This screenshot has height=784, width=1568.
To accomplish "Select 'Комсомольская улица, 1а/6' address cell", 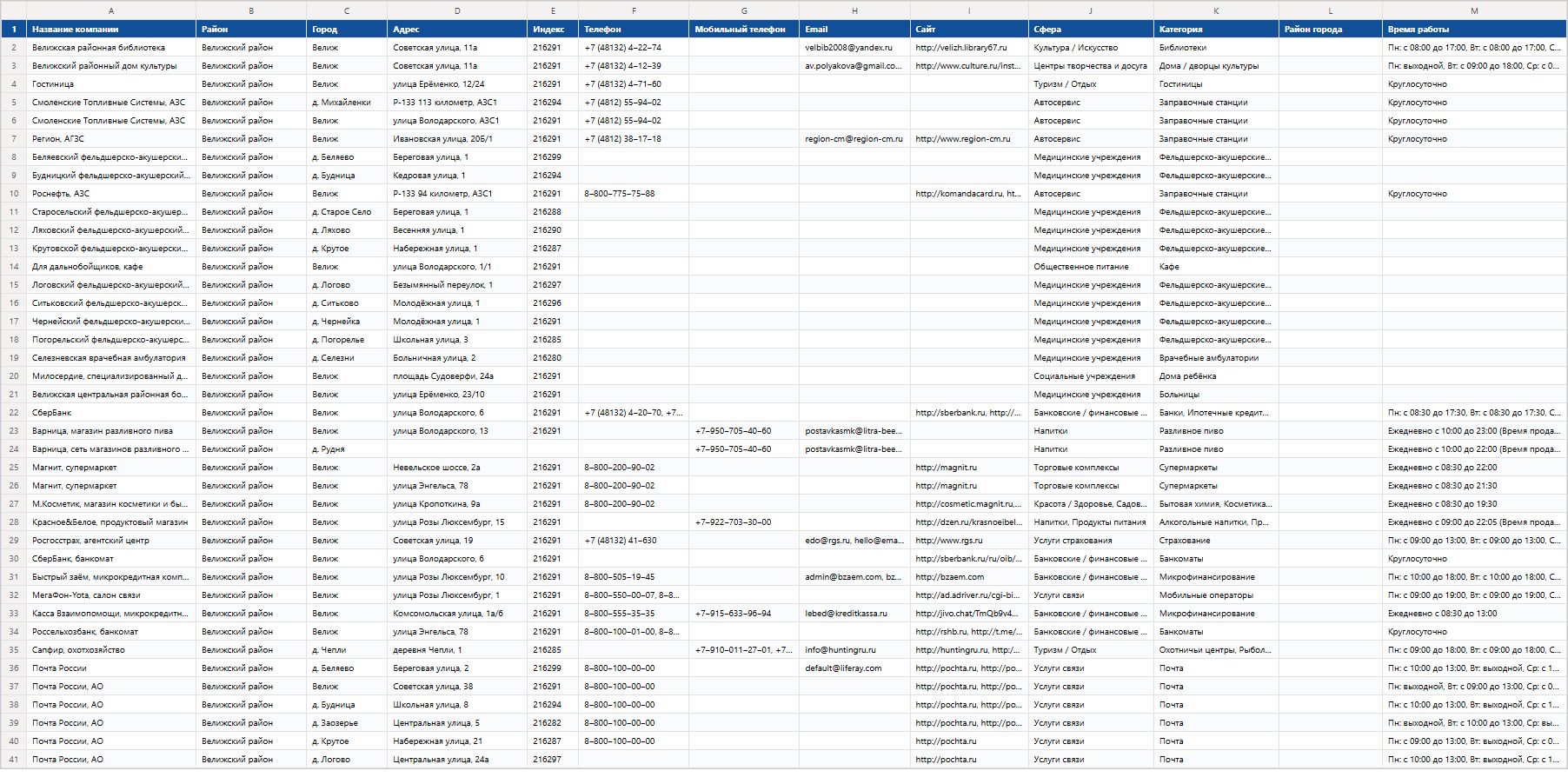I will 457,614.
